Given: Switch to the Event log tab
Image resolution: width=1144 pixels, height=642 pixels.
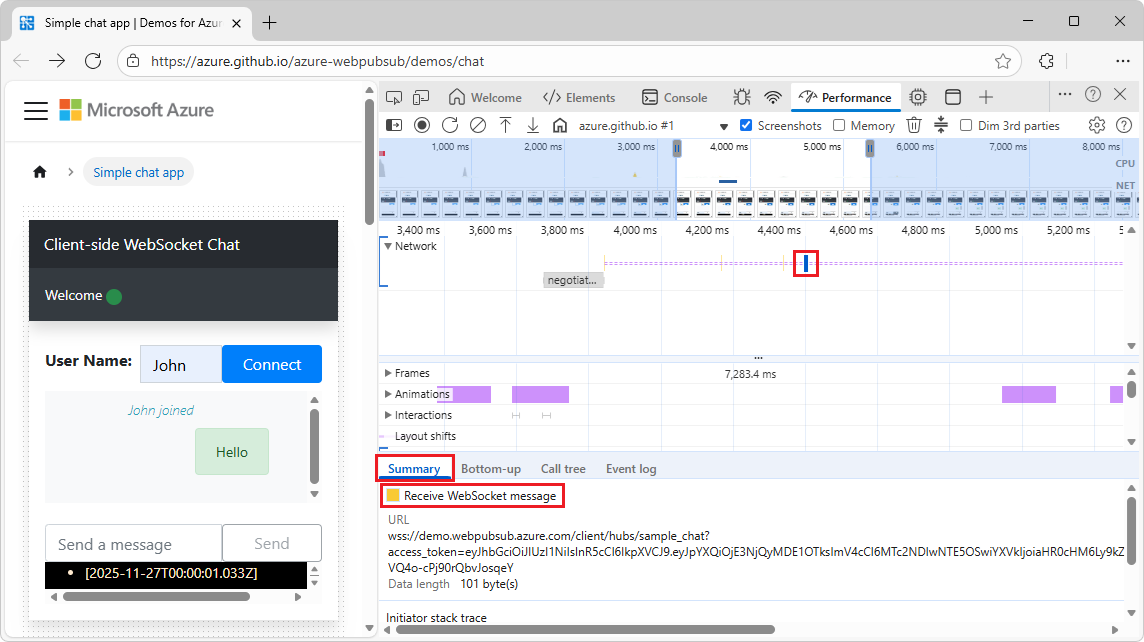Looking at the screenshot, I should [631, 468].
